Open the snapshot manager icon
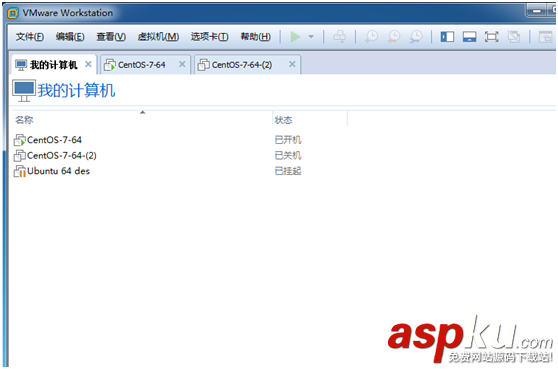Screen dimensions: 558x369 click(416, 36)
